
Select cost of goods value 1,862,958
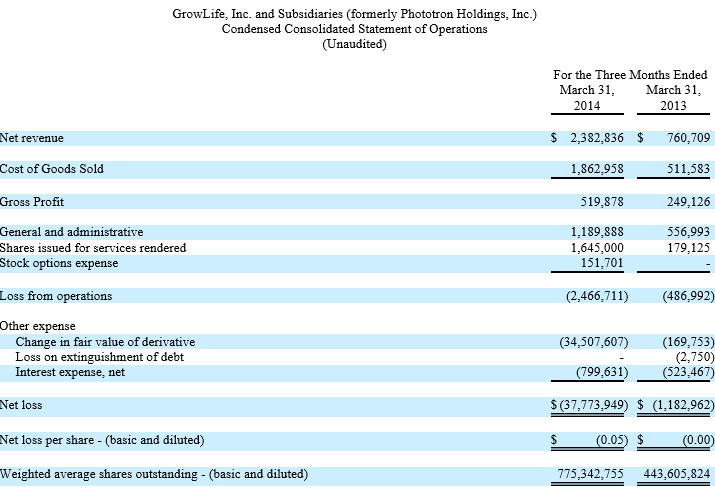pyautogui.click(x=597, y=169)
